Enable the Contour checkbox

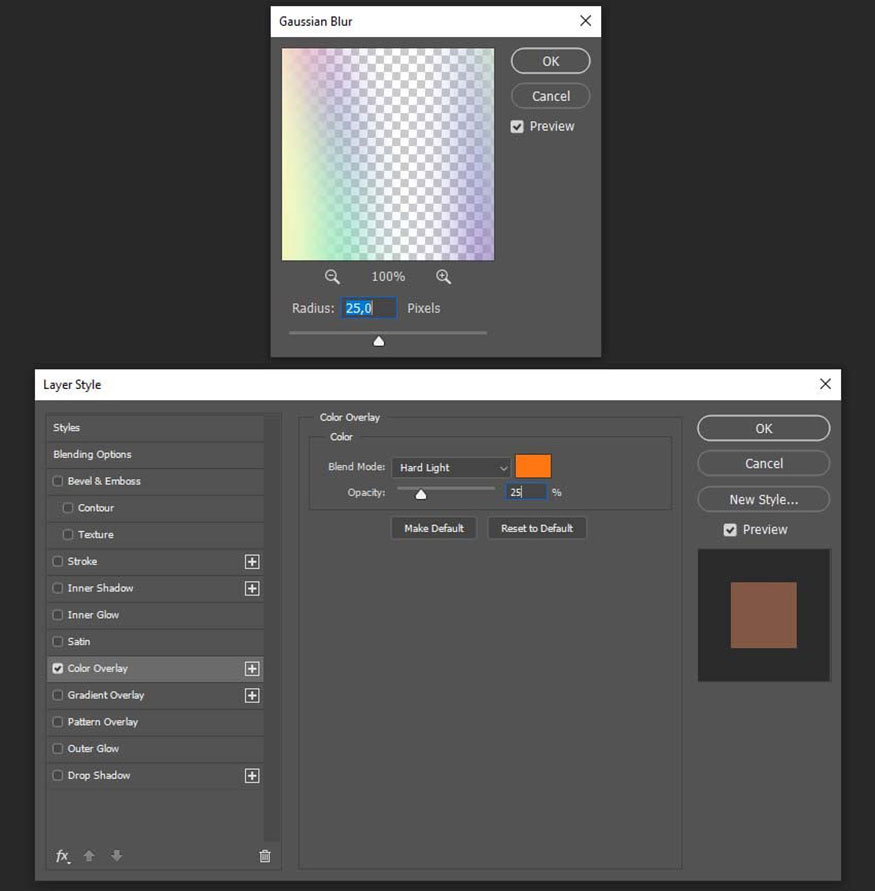pos(68,508)
